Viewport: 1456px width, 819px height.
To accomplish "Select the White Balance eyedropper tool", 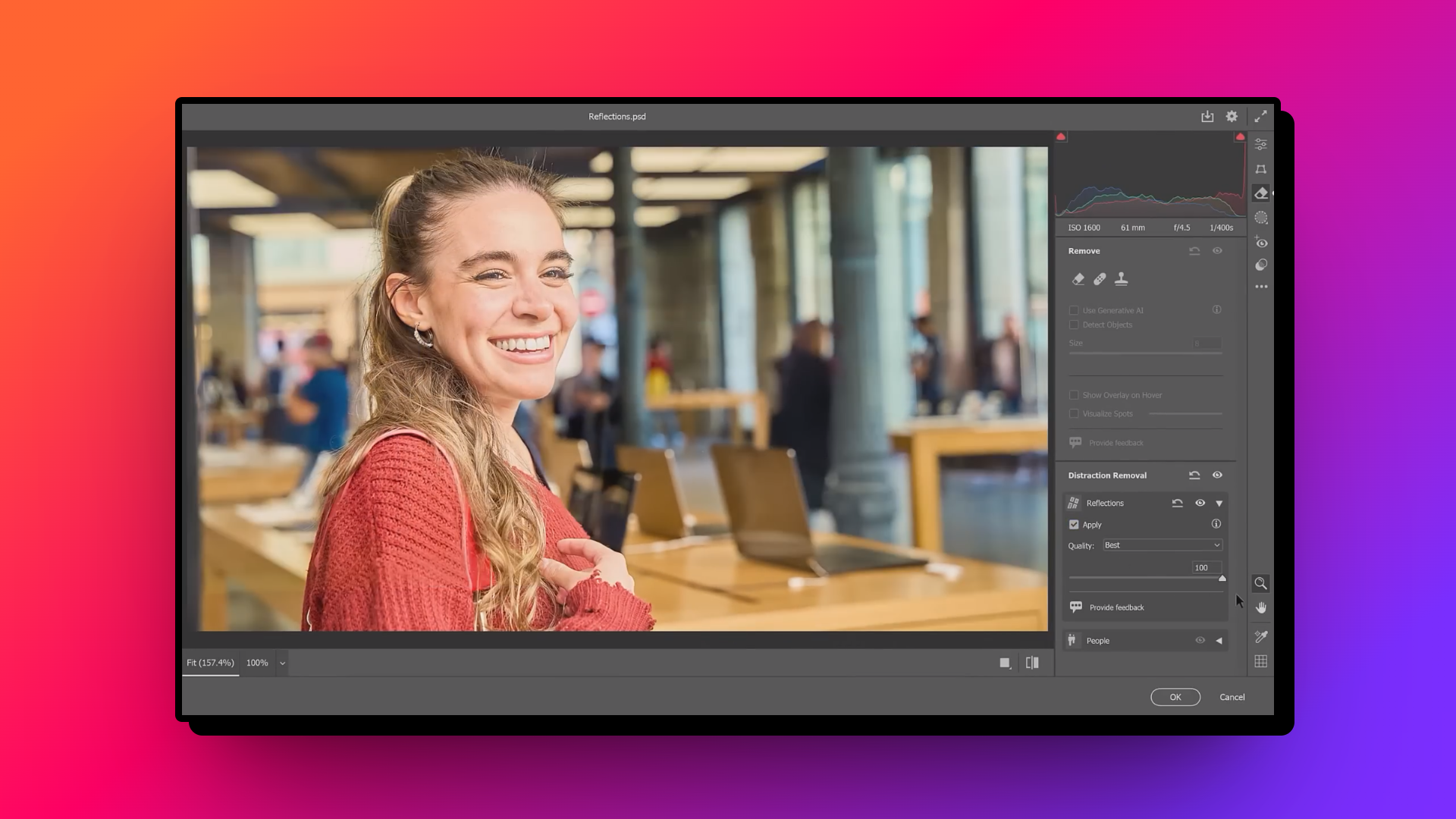I will pos(1261,637).
